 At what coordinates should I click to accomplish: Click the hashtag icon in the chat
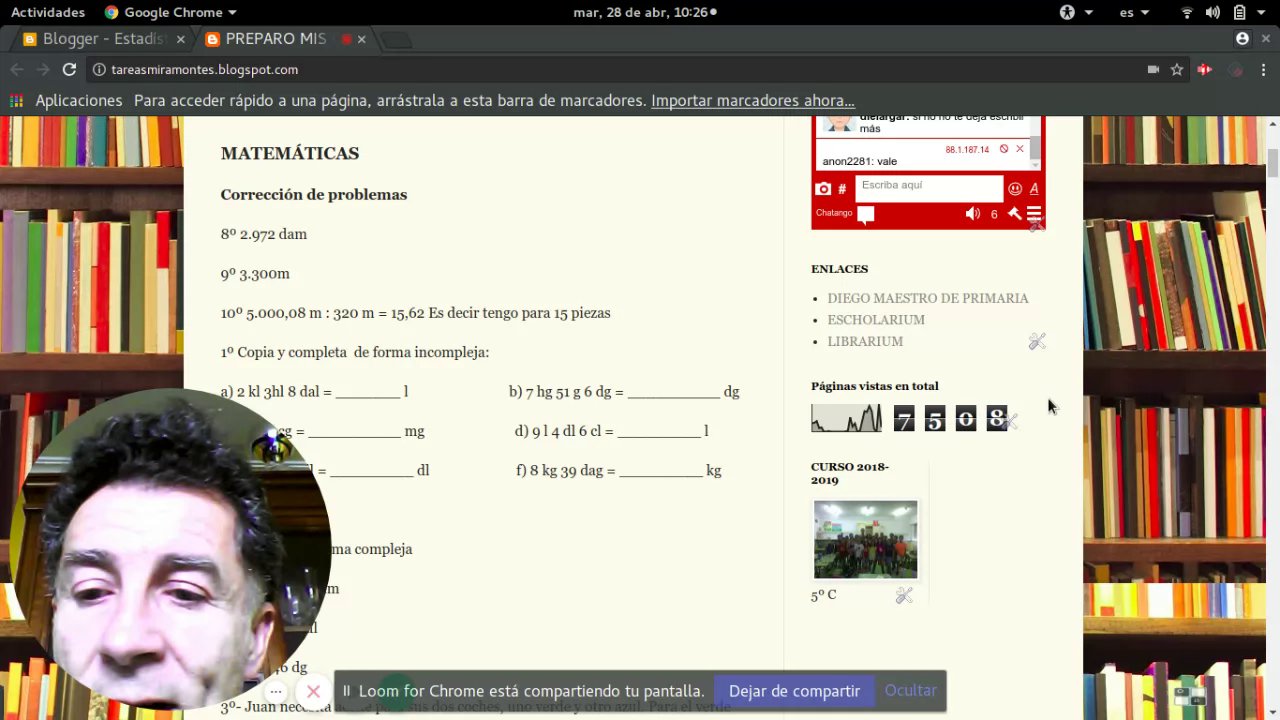(x=842, y=189)
